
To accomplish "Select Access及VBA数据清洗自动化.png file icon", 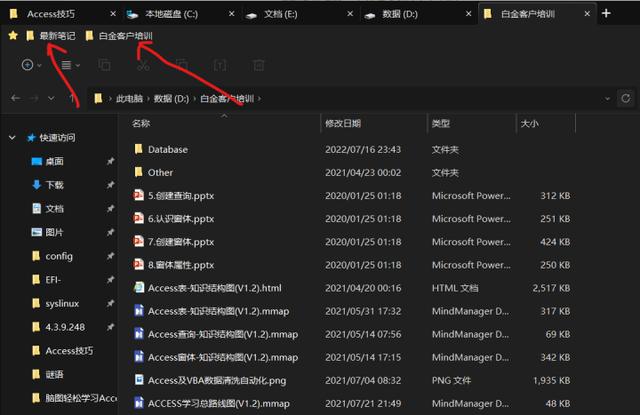I will [139, 380].
